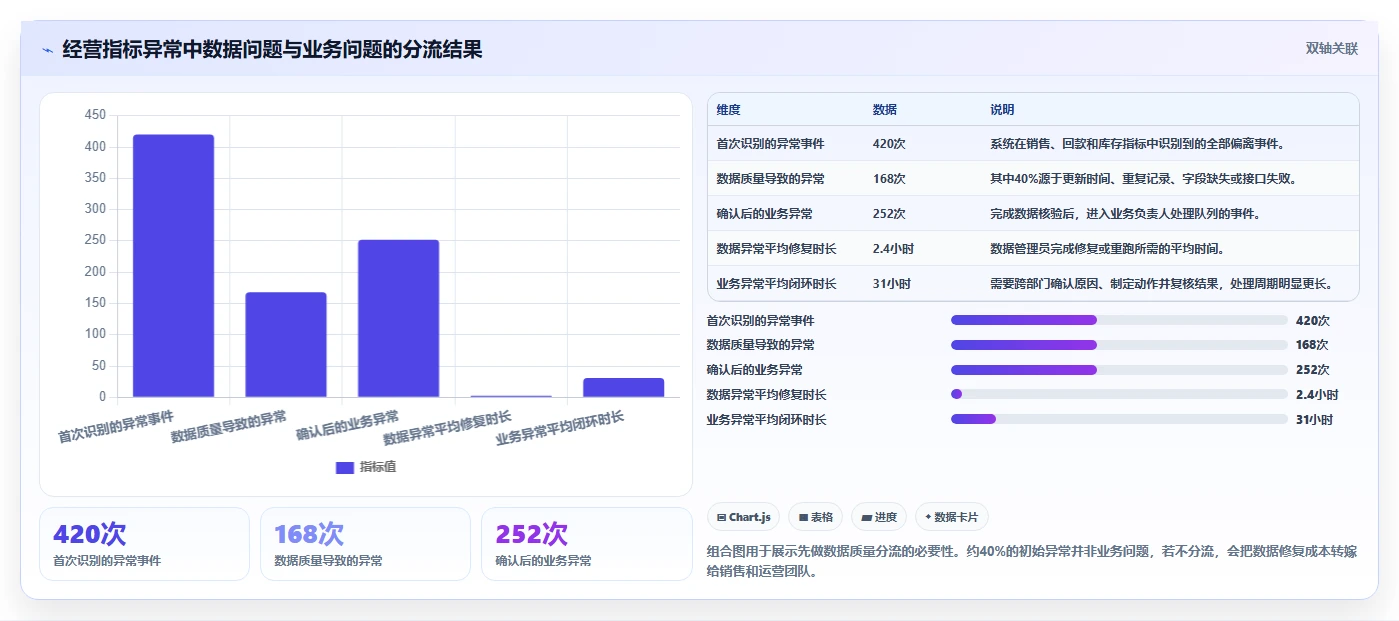Click the 420次 progress bar
Screen dimensions: 1399x621
1119,320
